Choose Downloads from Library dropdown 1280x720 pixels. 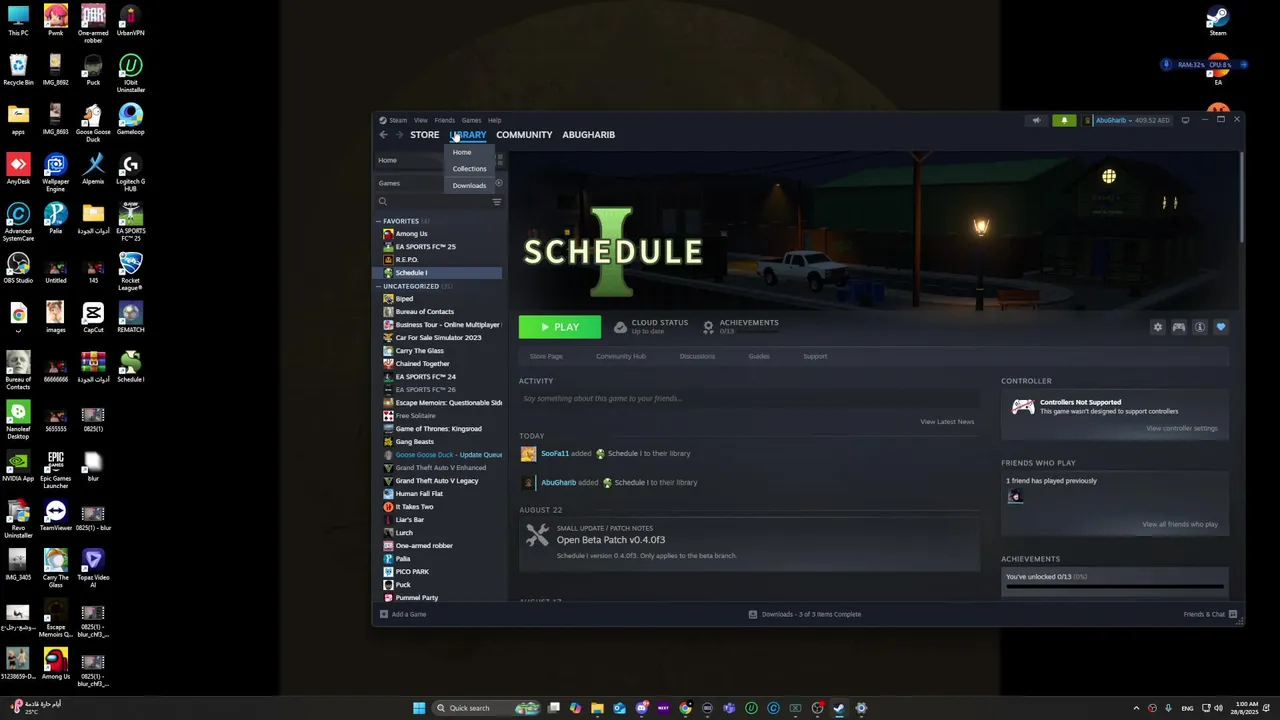click(469, 186)
